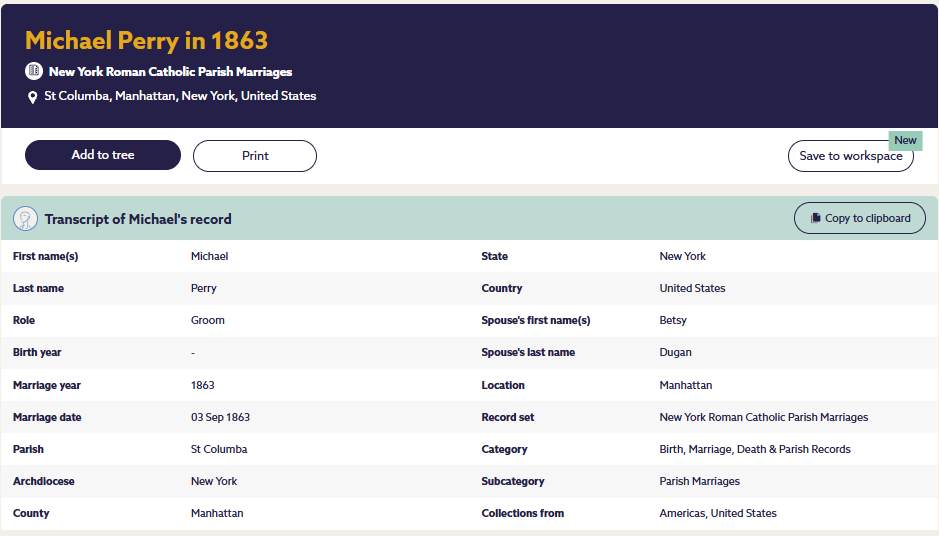
Task: Click the County value Manhattan
Action: point(217,513)
